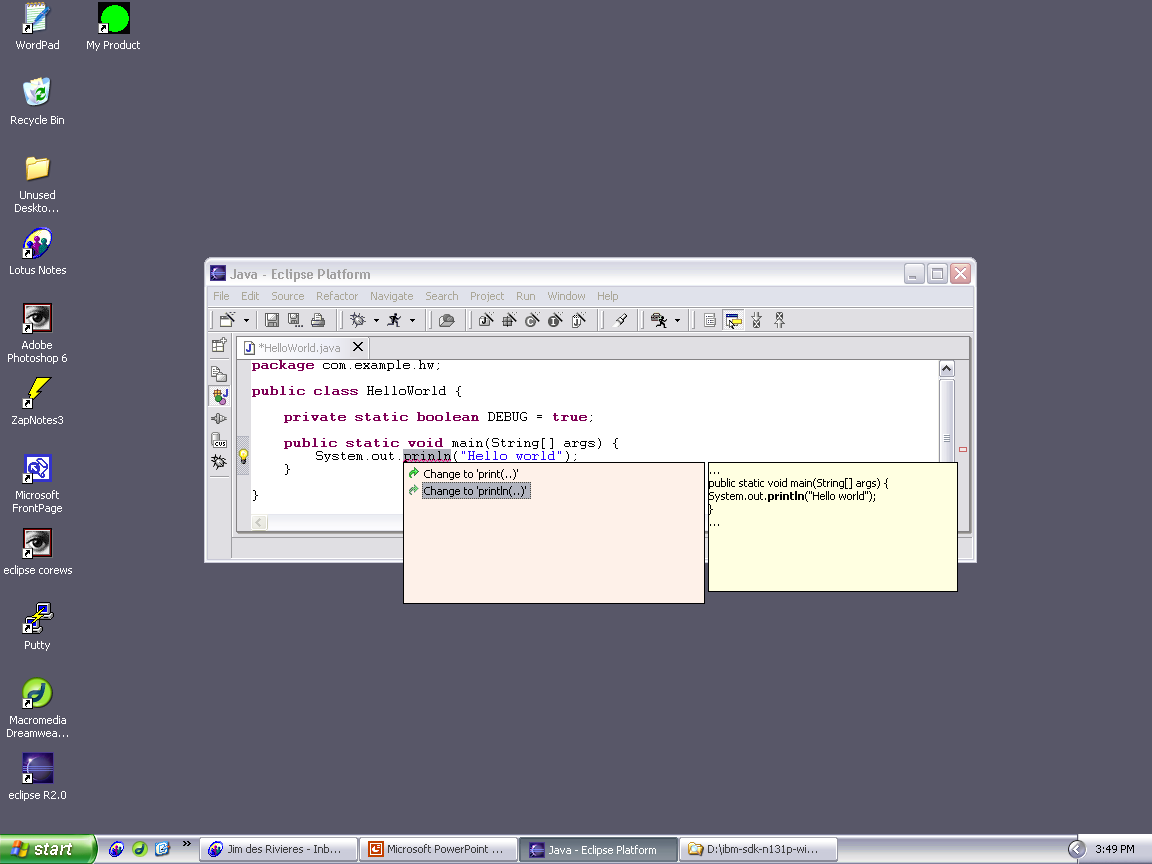
Task: Click the Open Perspective icon in sidebar
Action: 219,346
